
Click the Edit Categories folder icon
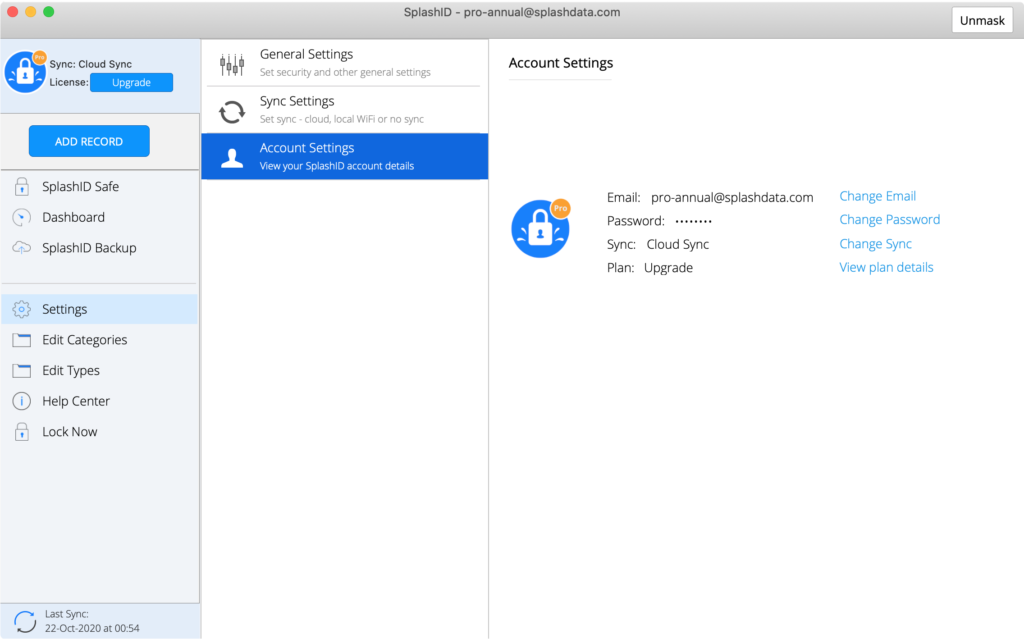point(21,340)
